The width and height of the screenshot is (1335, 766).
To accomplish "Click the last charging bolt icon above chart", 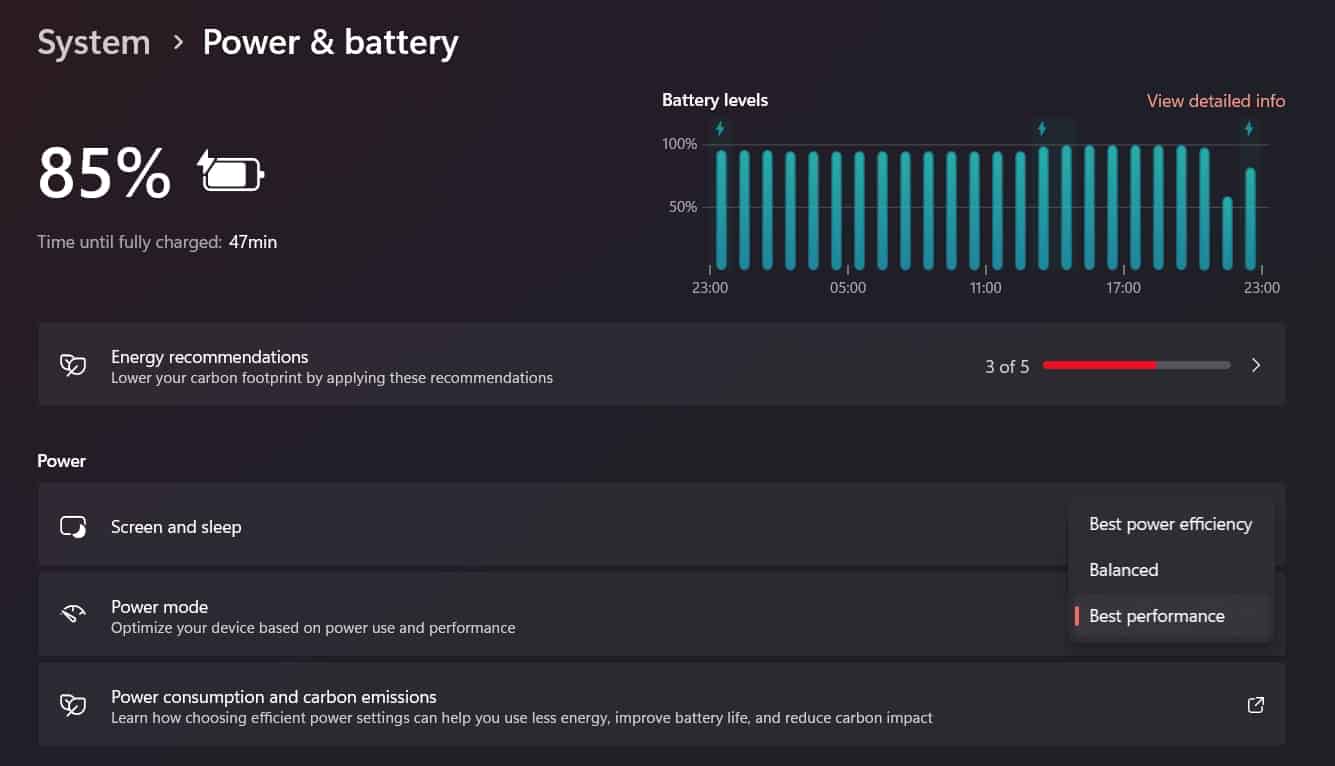I will coord(1249,129).
